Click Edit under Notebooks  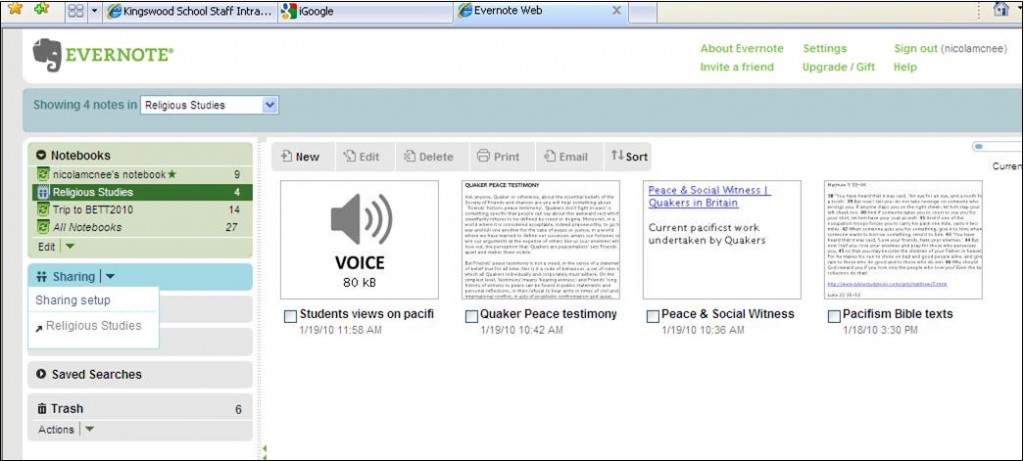click(x=46, y=247)
